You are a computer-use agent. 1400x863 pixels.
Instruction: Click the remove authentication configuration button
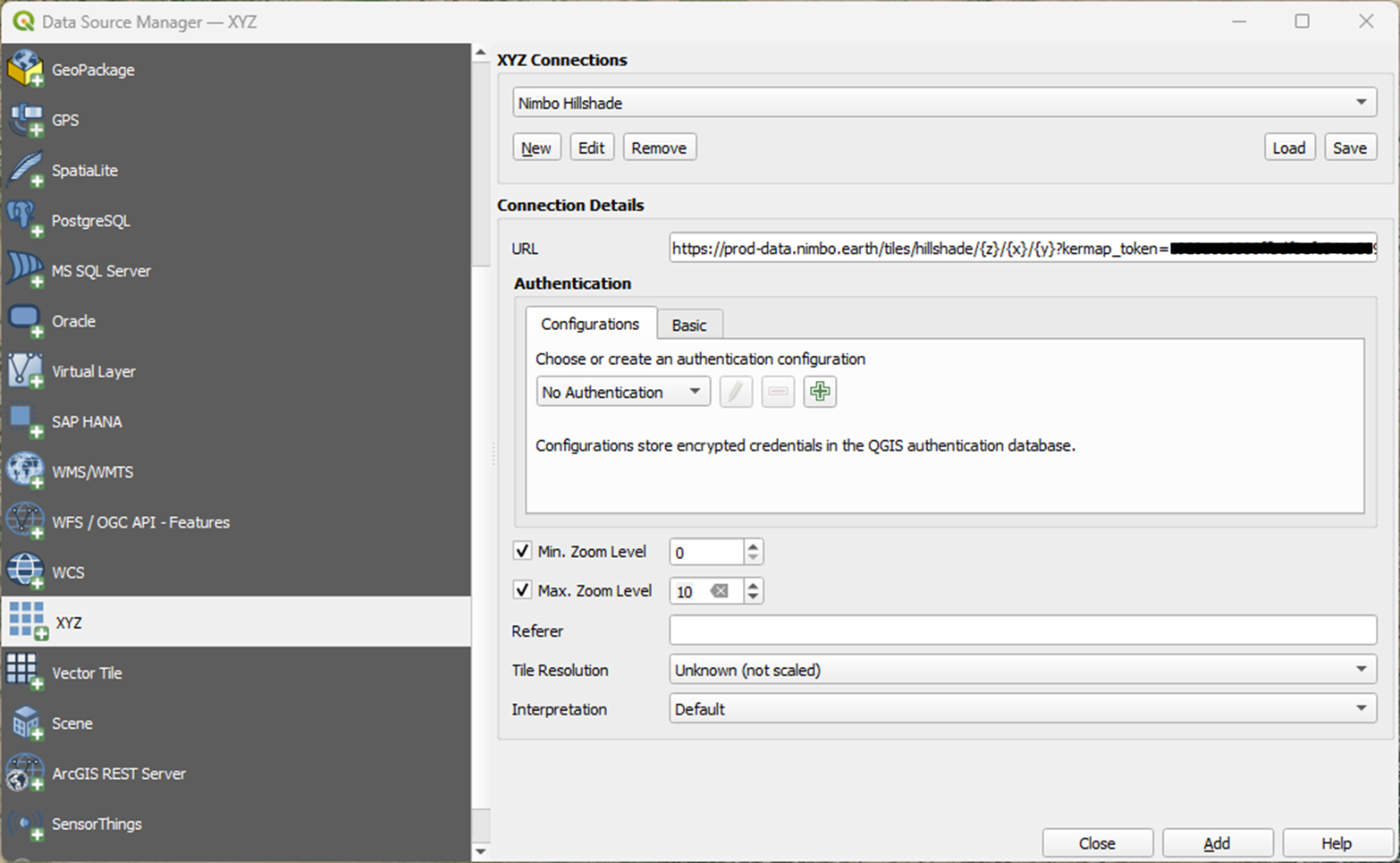pyautogui.click(x=777, y=392)
